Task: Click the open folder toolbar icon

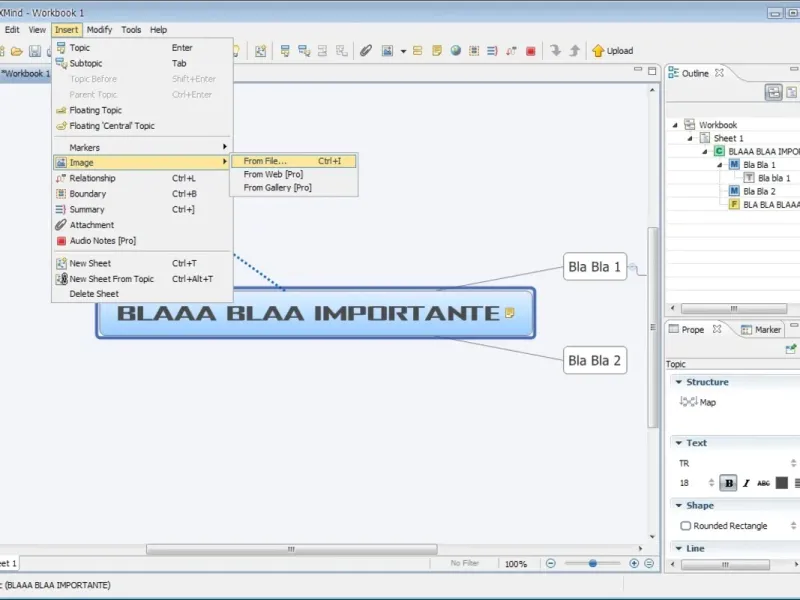Action: [x=17, y=51]
